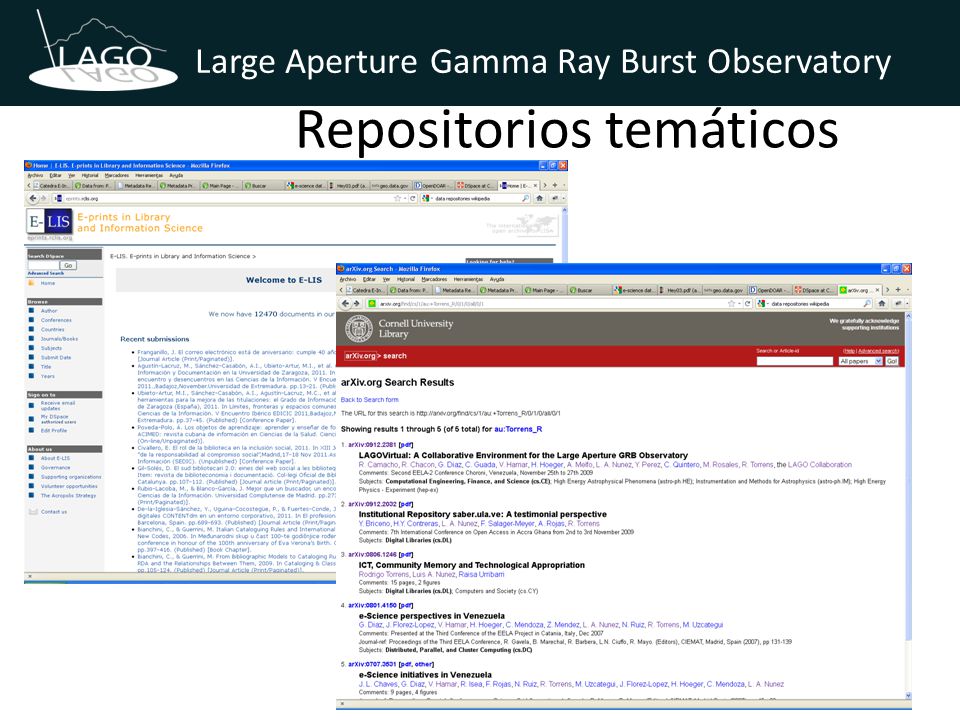960x720 pixels.
Task: Expand tab overflow arrow in arXiv window
Action: coord(887,290)
